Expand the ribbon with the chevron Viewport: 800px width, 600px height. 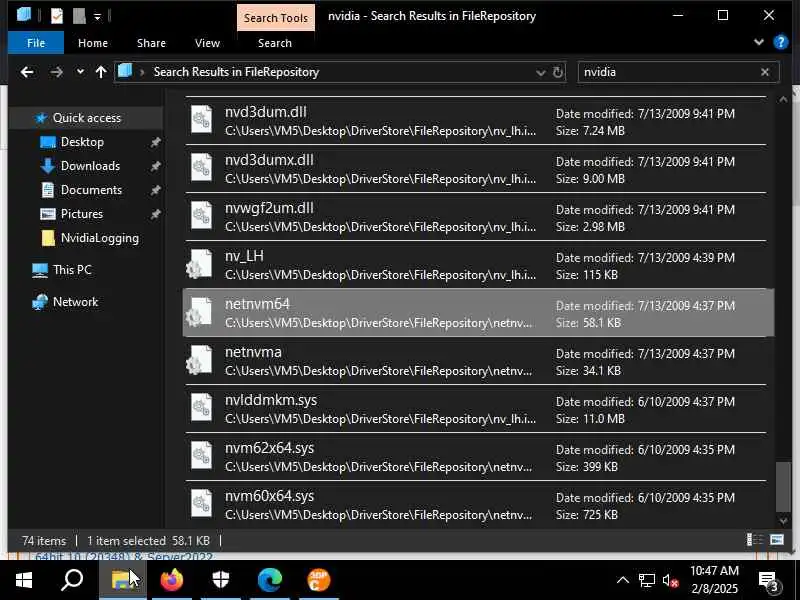759,42
